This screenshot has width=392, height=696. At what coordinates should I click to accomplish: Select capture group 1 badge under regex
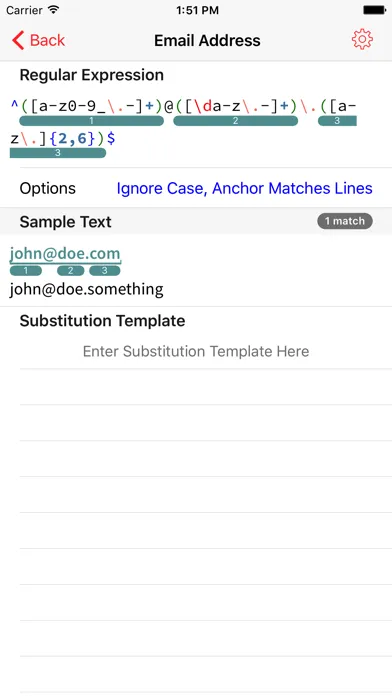click(x=91, y=121)
